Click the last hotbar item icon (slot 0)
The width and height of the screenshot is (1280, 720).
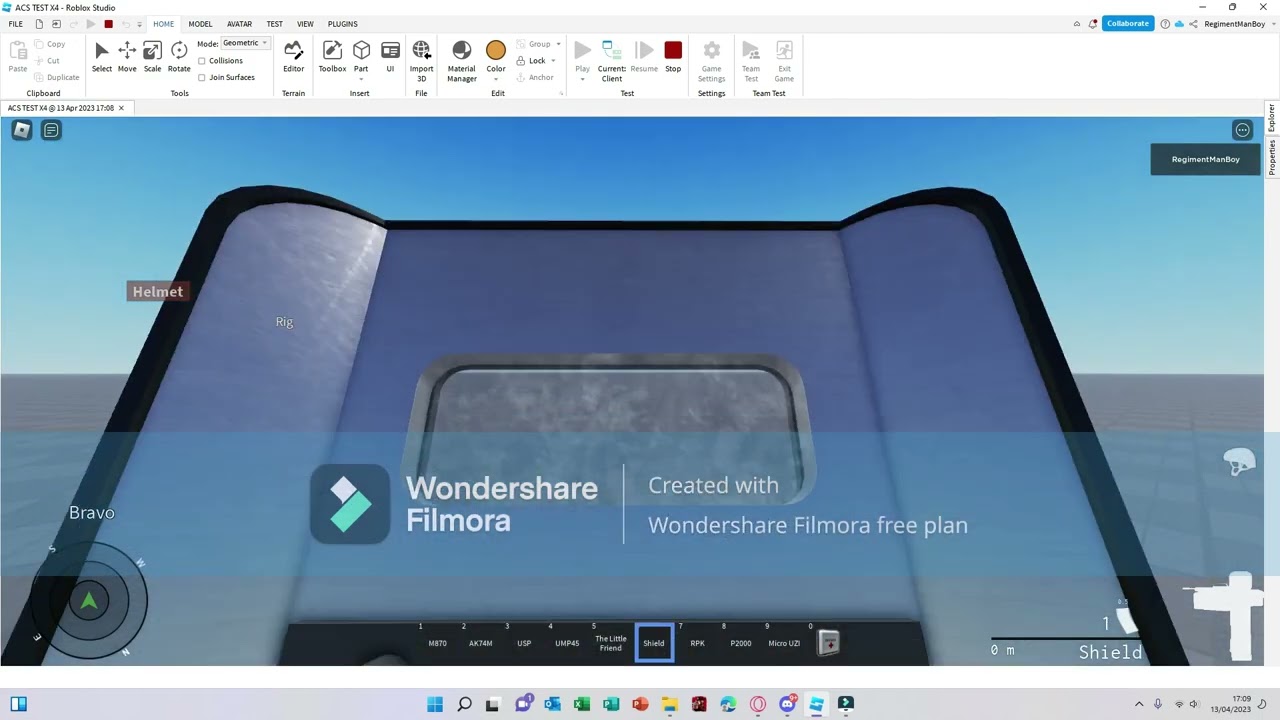pyautogui.click(x=828, y=643)
